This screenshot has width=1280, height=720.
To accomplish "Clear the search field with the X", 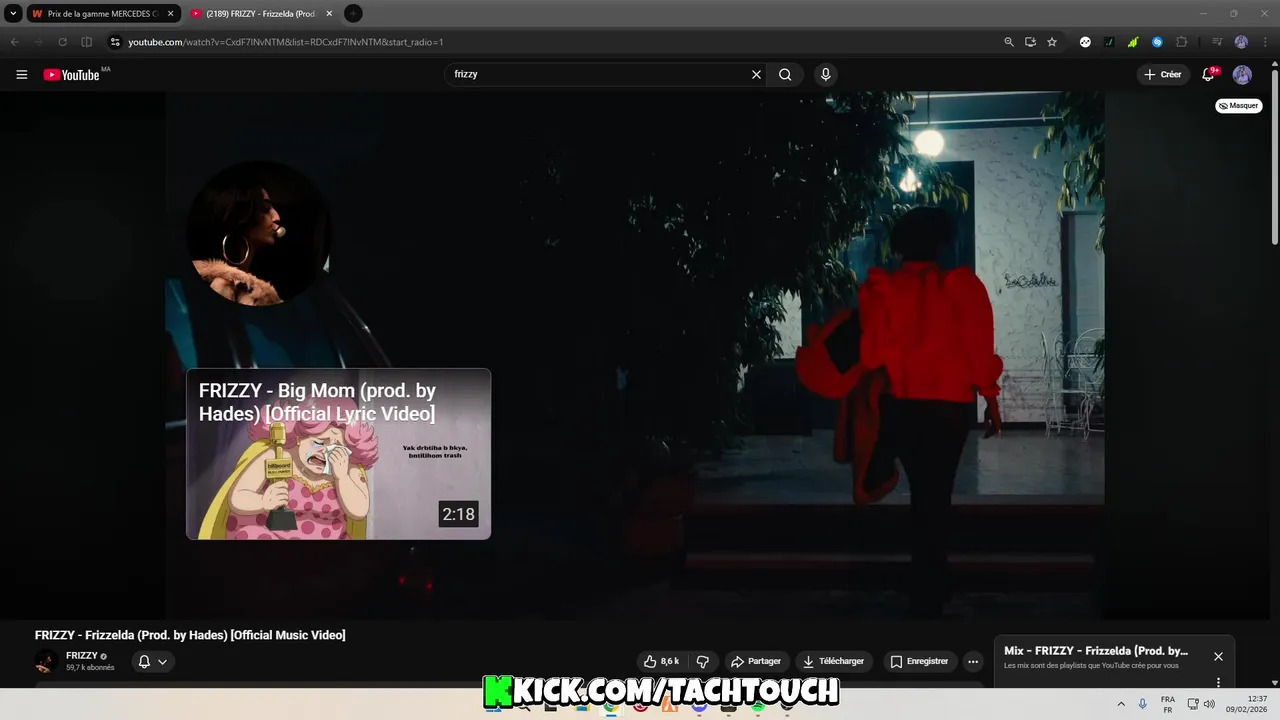I will [756, 74].
